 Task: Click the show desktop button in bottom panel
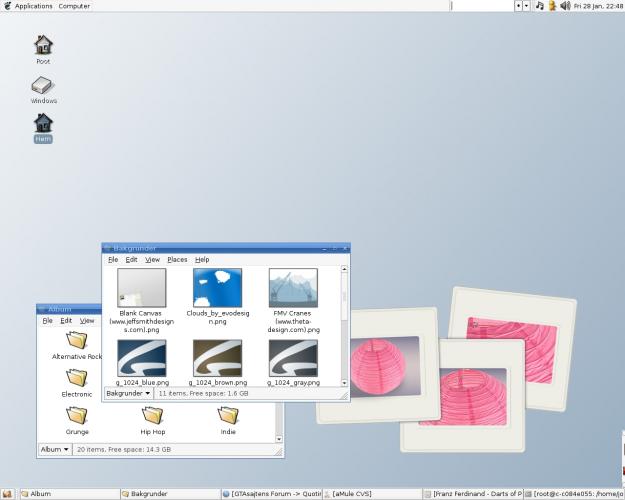tap(7, 493)
